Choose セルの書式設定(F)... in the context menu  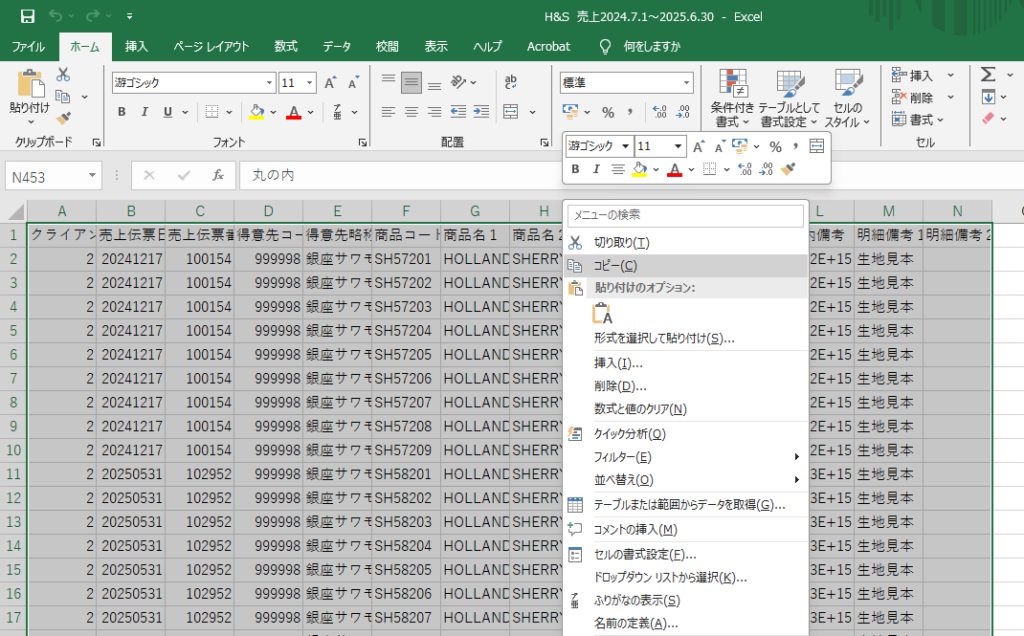[645, 554]
